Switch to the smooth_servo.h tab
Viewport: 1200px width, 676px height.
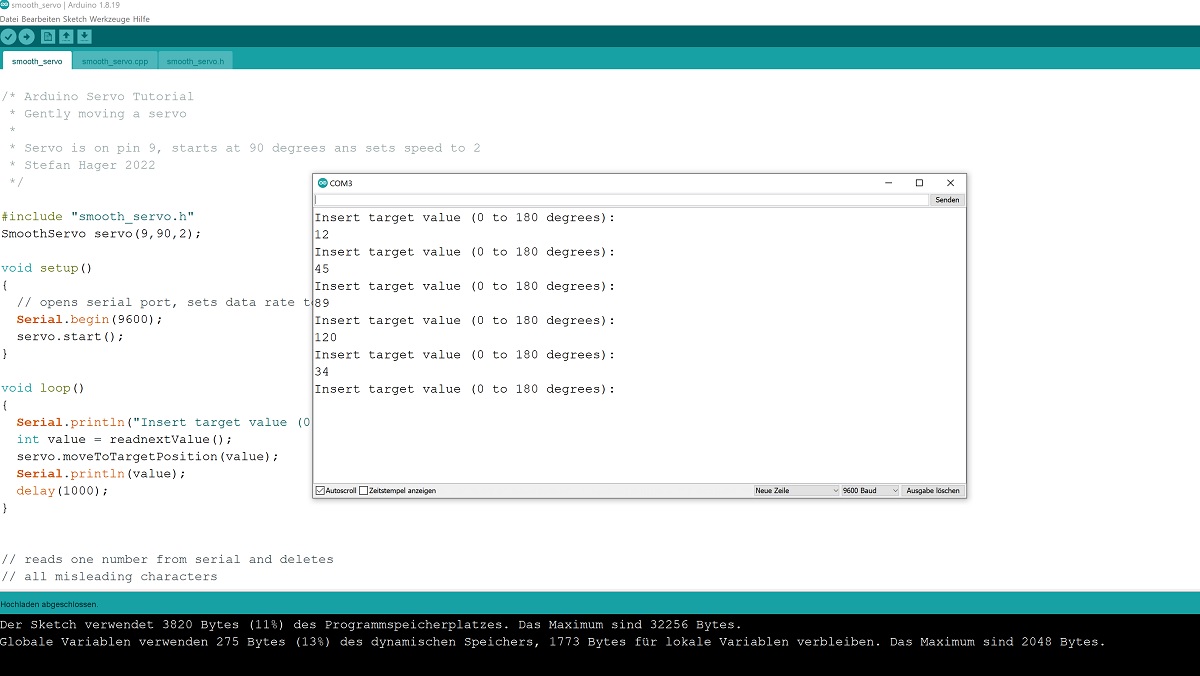(195, 61)
